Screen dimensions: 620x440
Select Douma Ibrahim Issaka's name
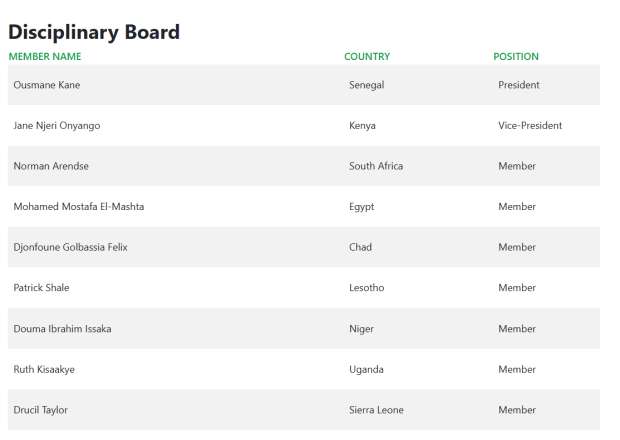(62, 329)
